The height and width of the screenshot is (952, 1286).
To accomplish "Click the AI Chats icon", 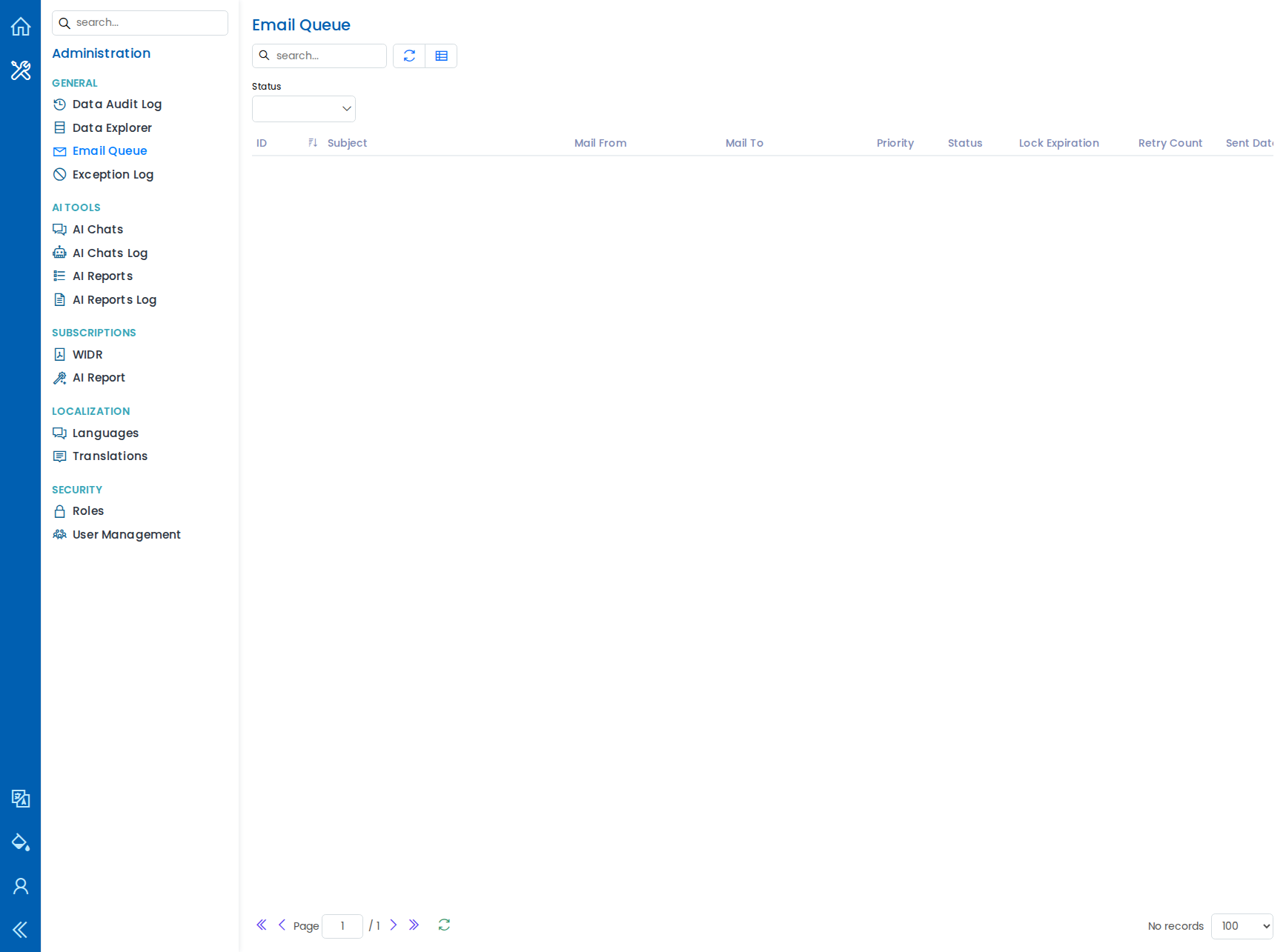I will [60, 229].
